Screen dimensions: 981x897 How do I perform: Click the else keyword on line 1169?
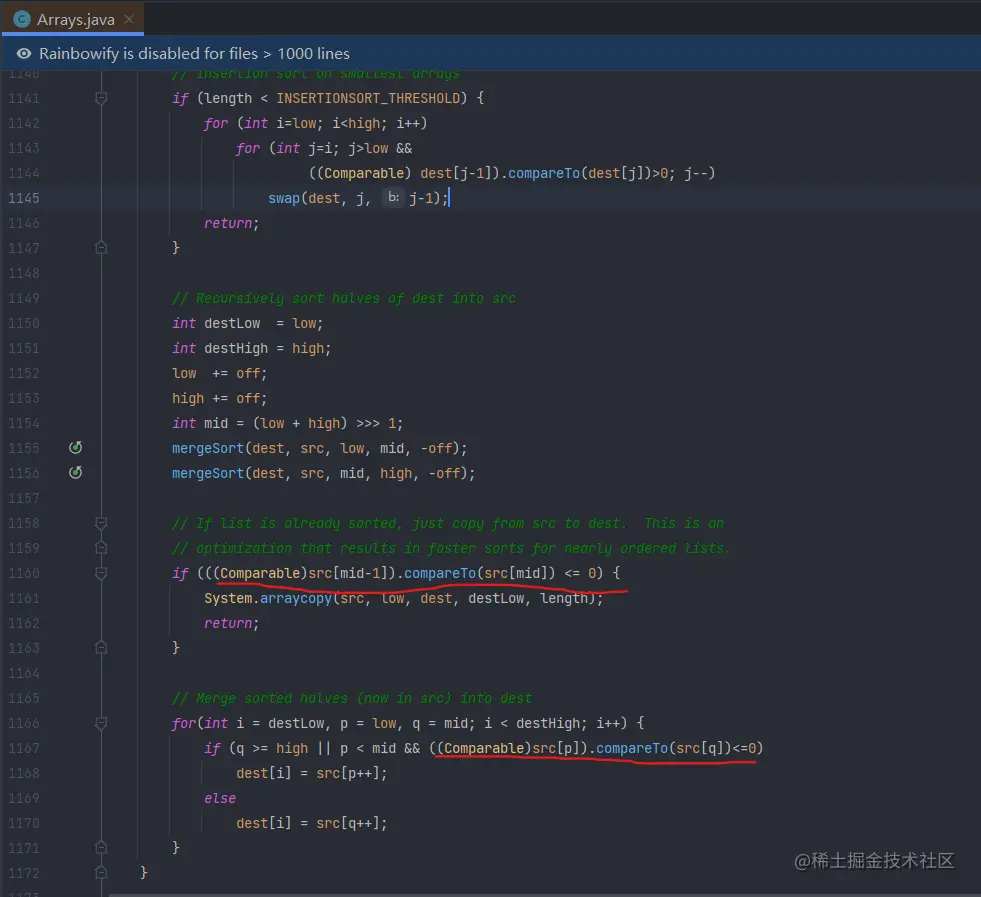[220, 798]
